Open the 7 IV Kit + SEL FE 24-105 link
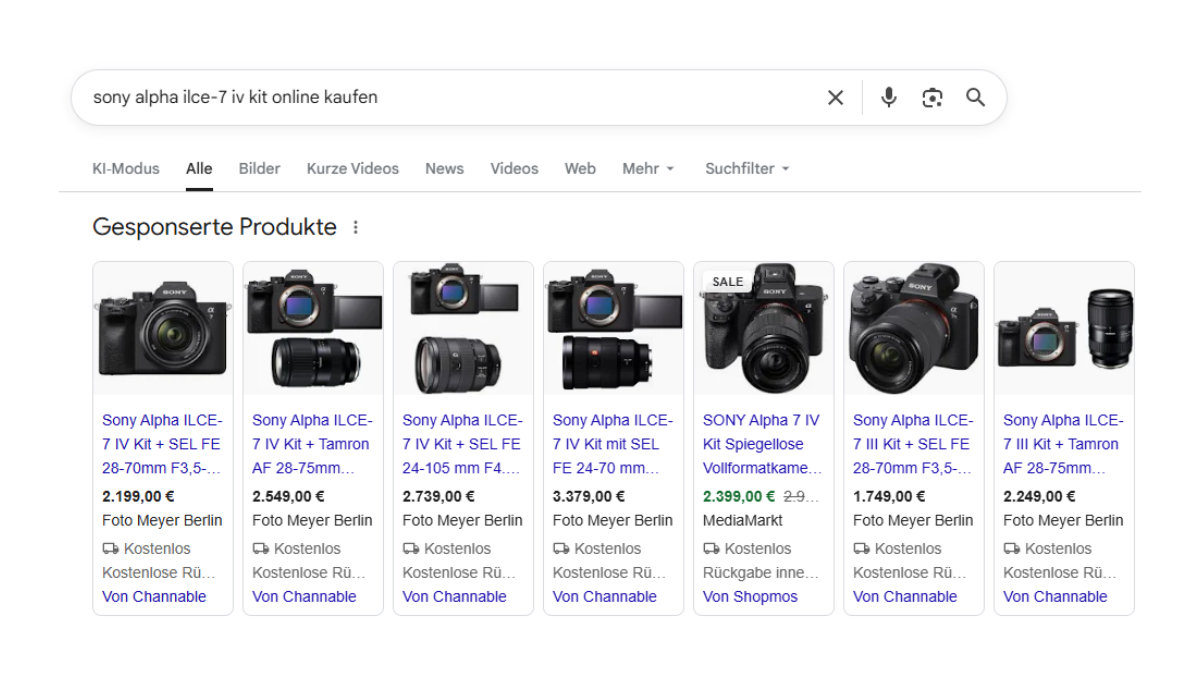The image size is (1200, 675). (462, 444)
